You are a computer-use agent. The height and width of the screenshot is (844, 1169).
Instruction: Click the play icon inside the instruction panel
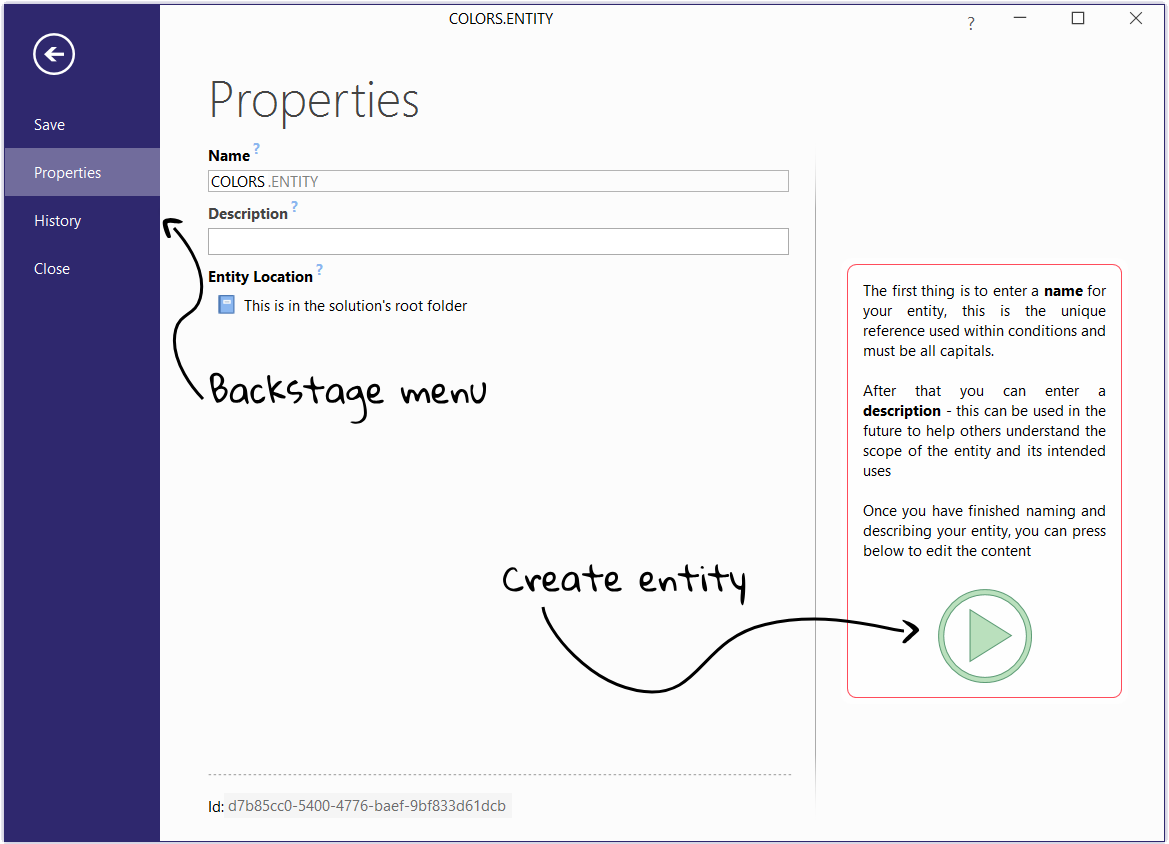(985, 636)
